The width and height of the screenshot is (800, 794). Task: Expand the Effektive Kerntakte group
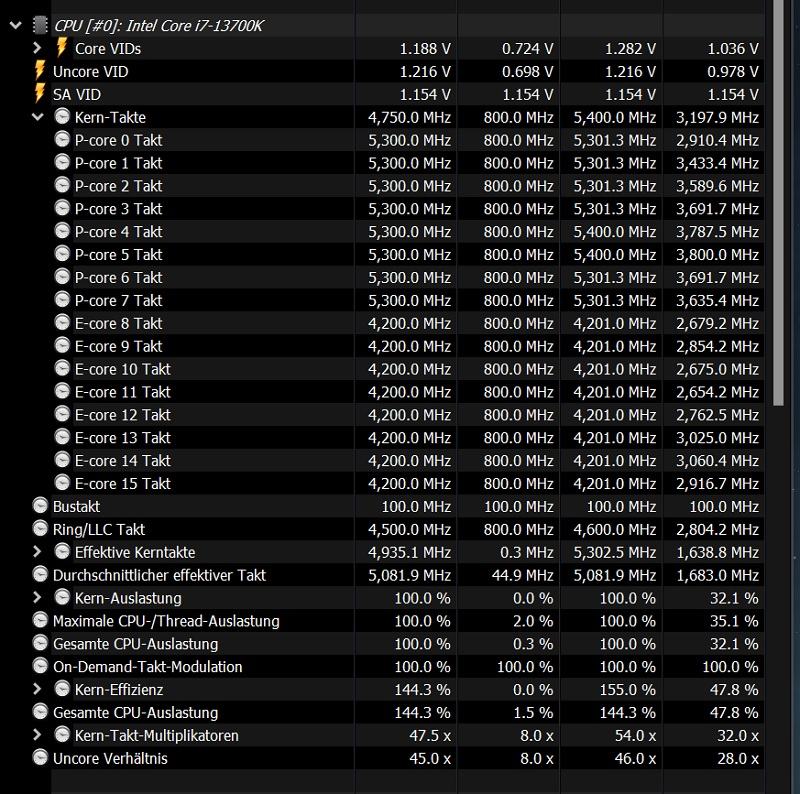[x=37, y=552]
